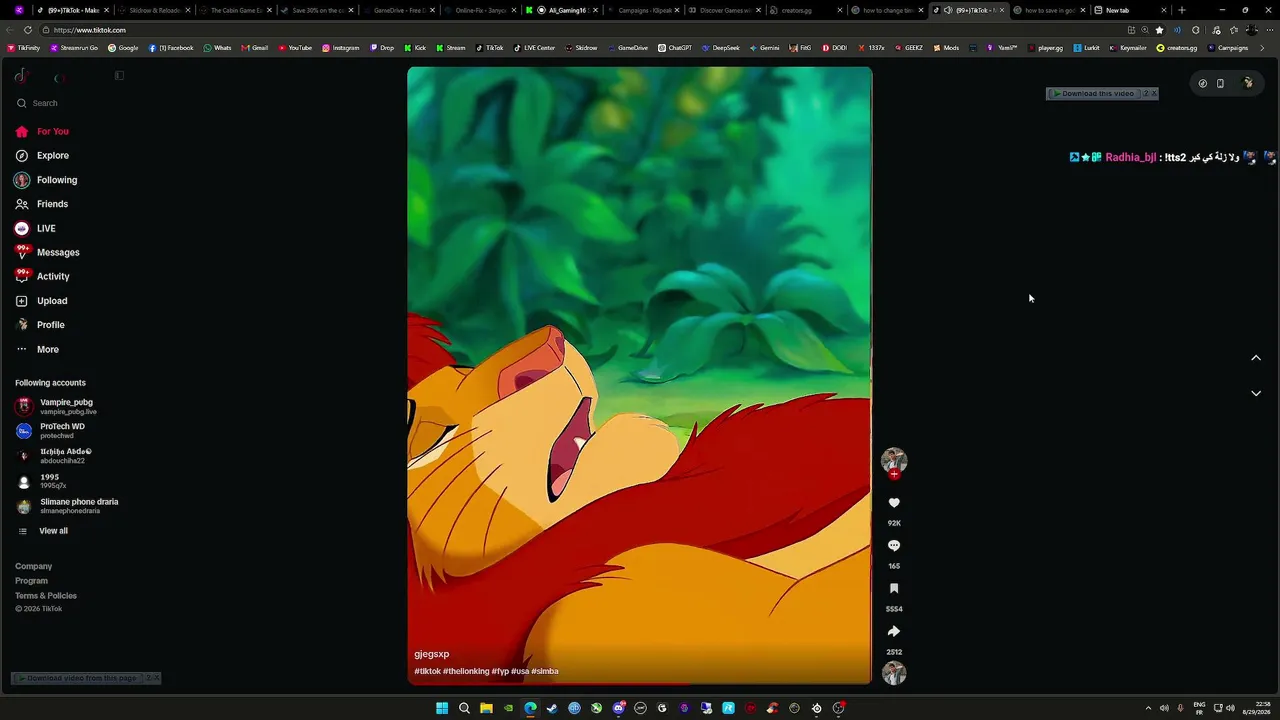
Task: Switch to the GameDrive tab
Action: 398,10
